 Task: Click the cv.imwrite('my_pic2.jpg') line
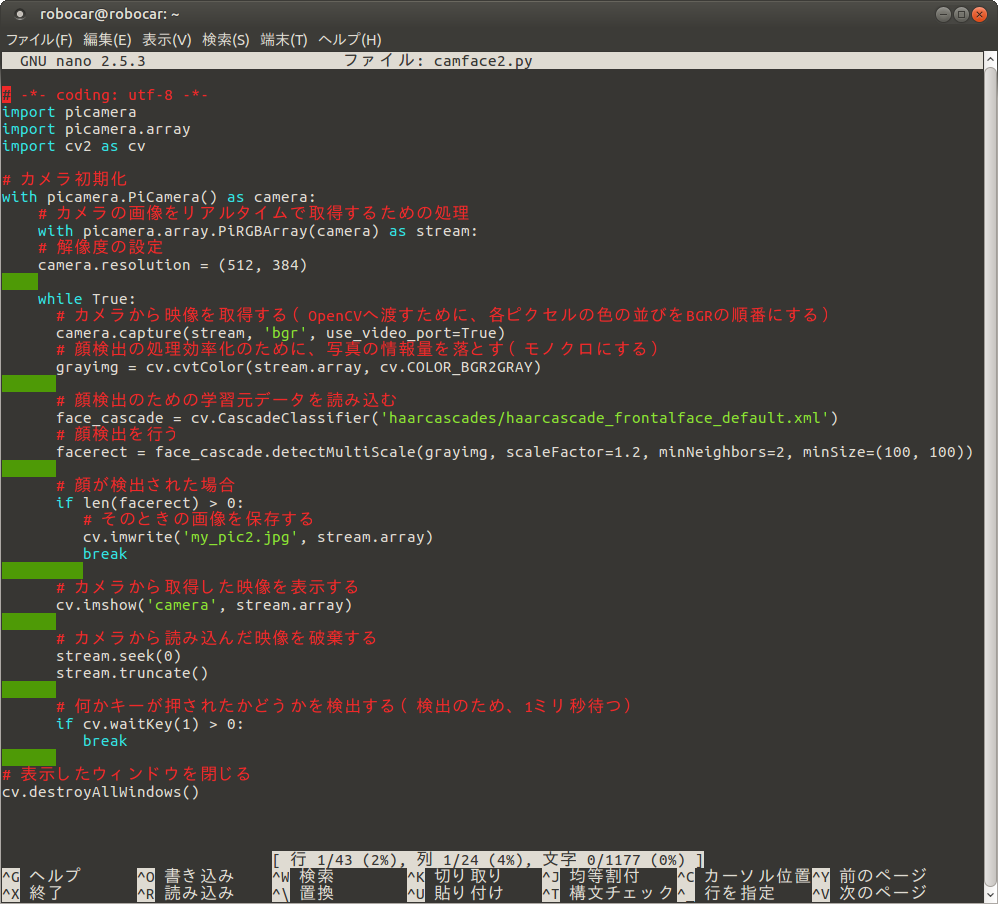pyautogui.click(x=258, y=537)
